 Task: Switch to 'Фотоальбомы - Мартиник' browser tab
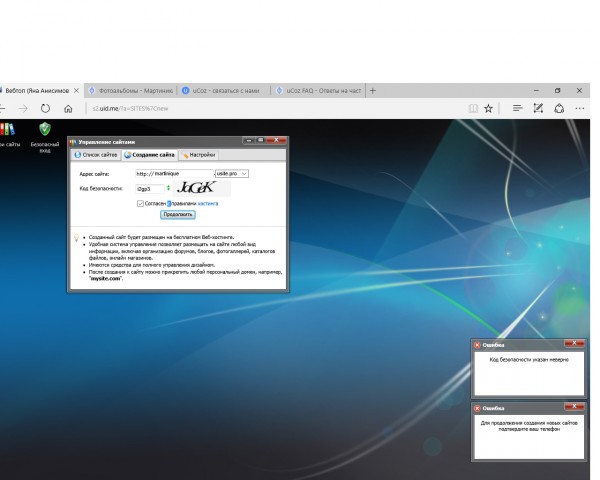click(131, 91)
